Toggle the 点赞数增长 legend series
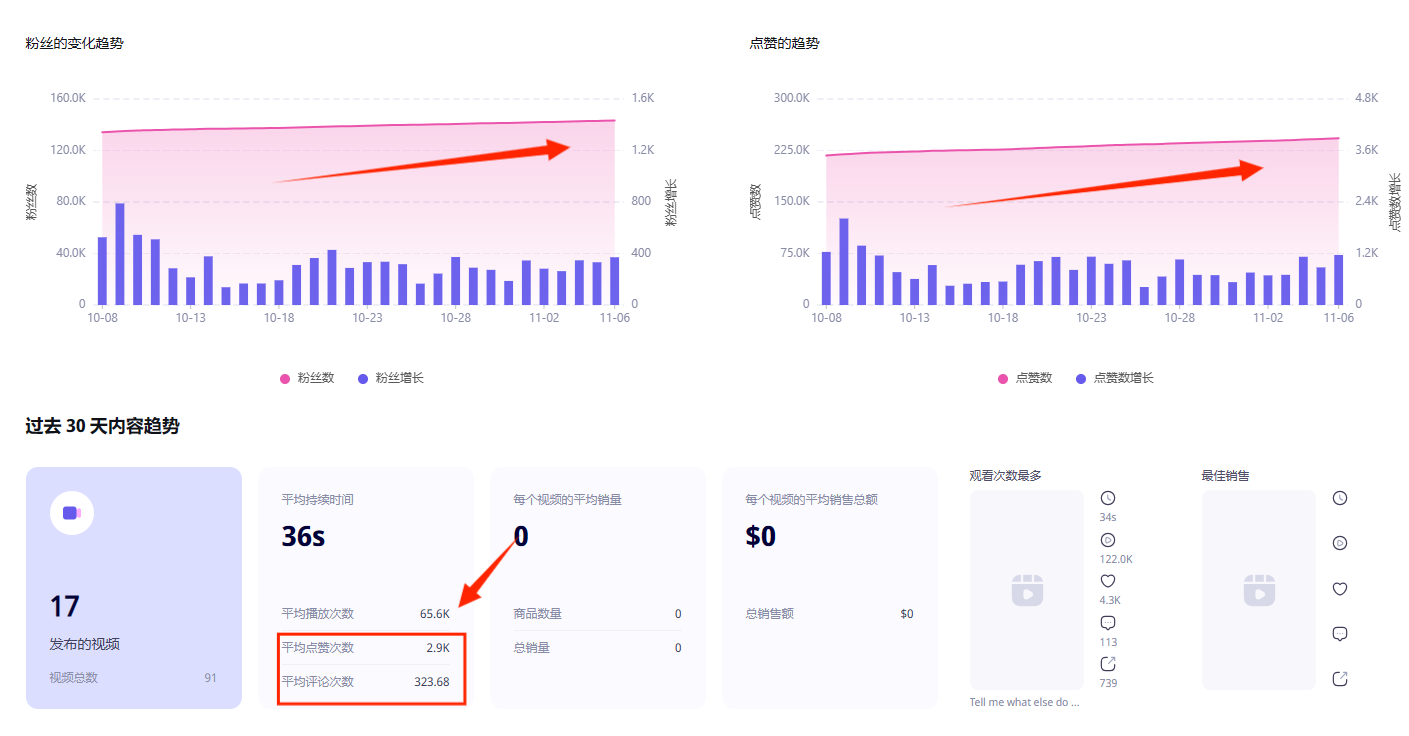This screenshot has width=1409, height=736. [1114, 378]
